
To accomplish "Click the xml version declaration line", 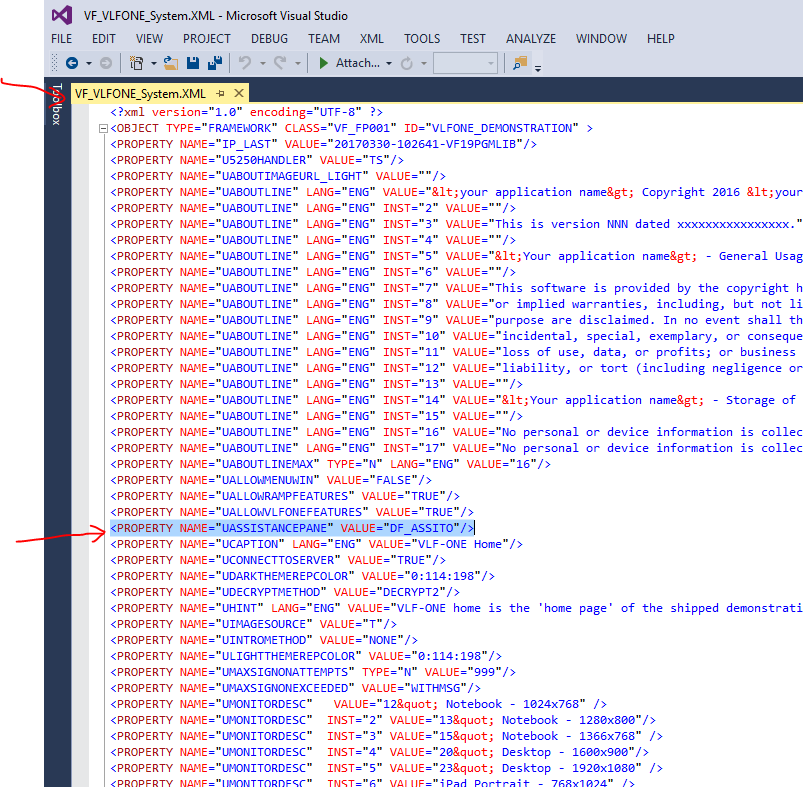I will tap(246, 112).
